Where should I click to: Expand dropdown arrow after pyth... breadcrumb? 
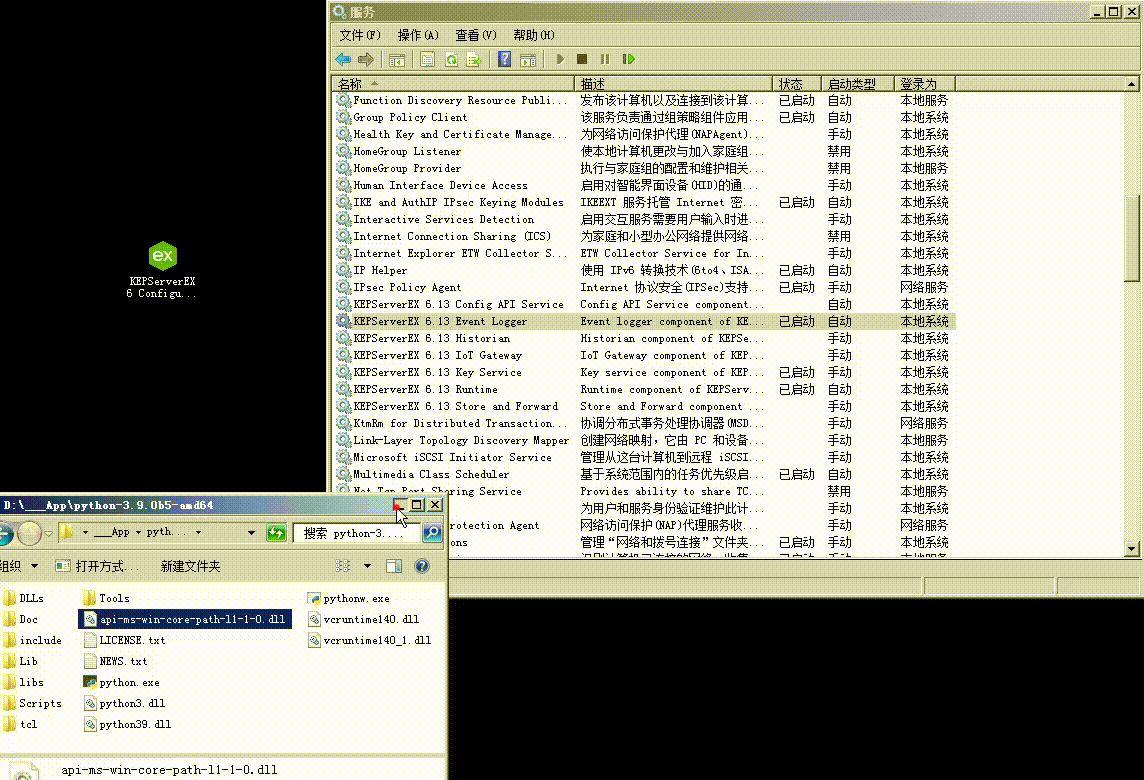[198, 533]
